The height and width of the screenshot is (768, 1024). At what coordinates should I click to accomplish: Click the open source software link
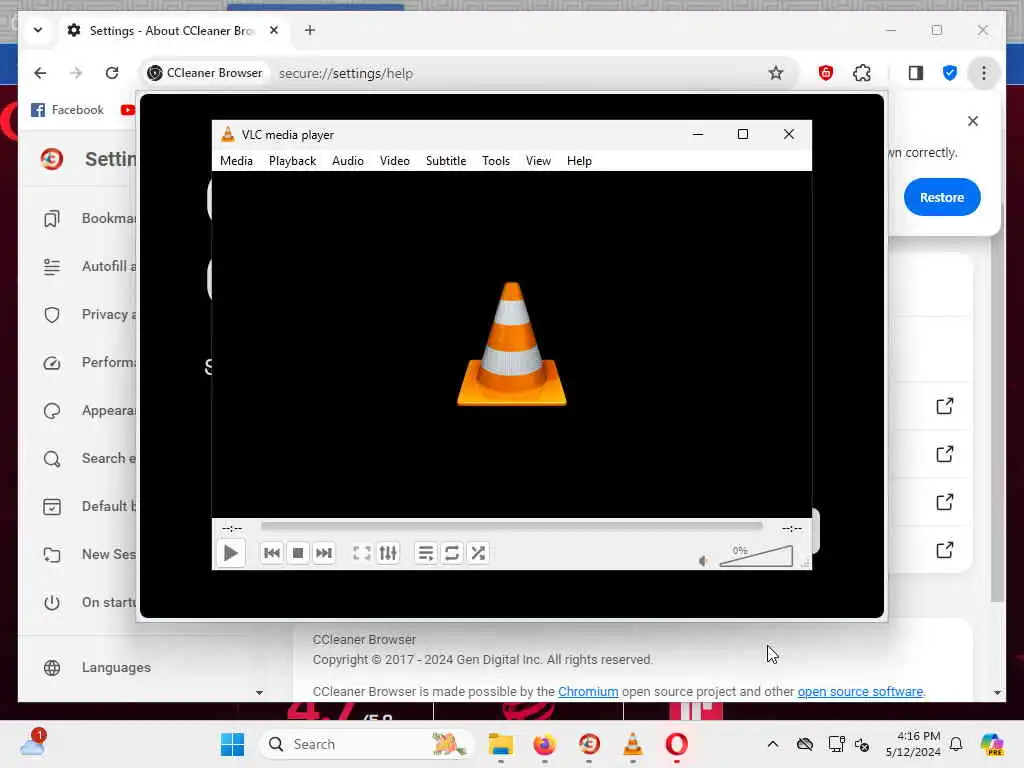click(860, 692)
